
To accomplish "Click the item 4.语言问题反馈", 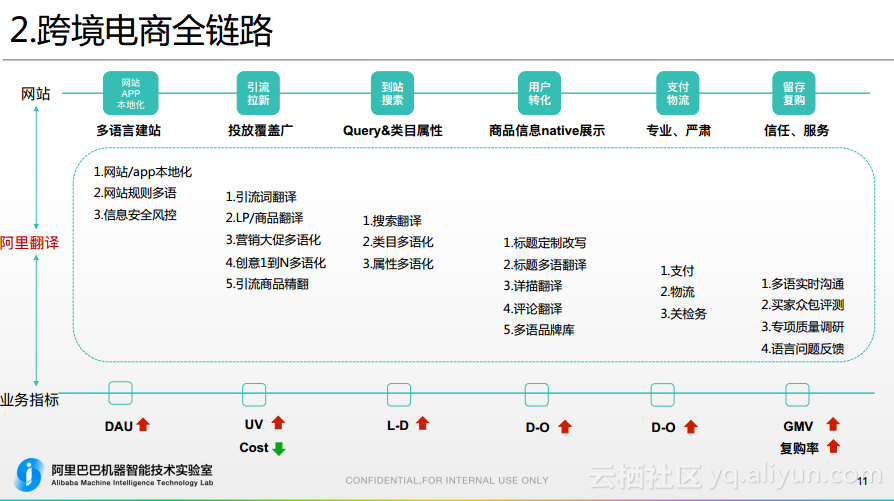I will tap(803, 348).
